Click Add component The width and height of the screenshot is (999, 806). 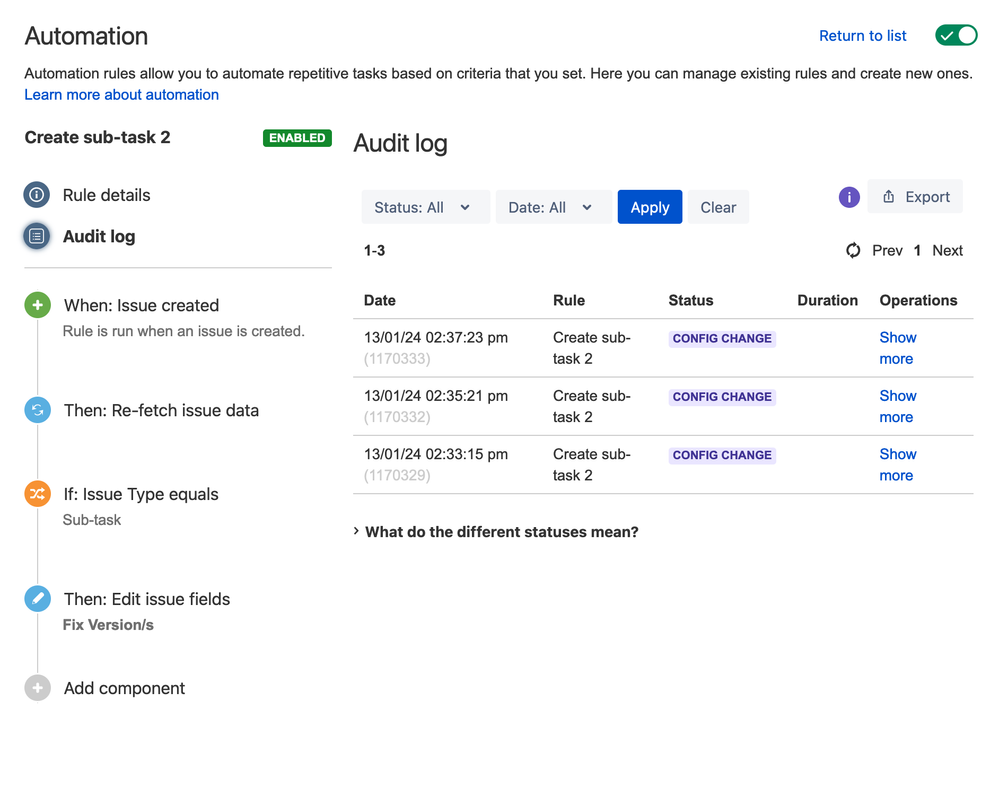(124, 688)
